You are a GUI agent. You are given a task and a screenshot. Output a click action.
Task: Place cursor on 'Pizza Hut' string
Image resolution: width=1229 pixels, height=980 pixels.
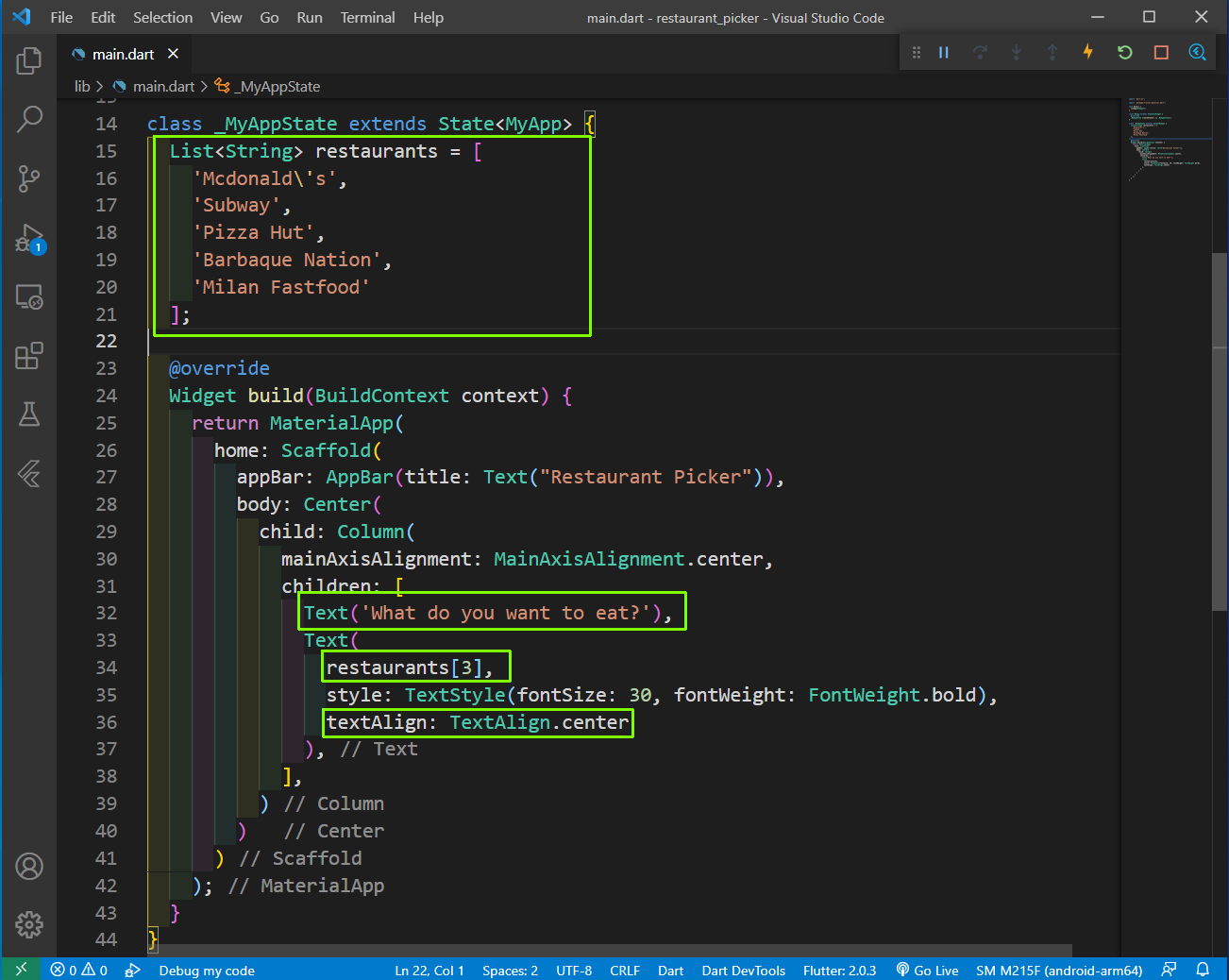pos(253,232)
